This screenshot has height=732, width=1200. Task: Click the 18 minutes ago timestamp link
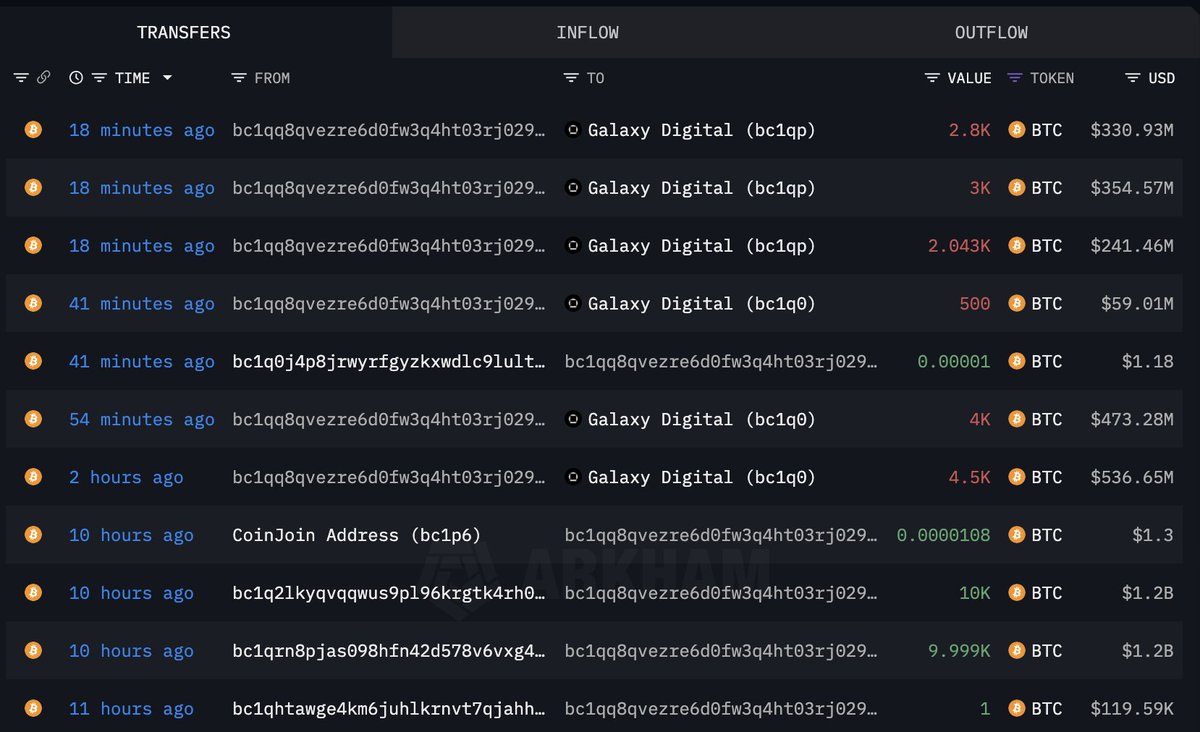pos(141,130)
